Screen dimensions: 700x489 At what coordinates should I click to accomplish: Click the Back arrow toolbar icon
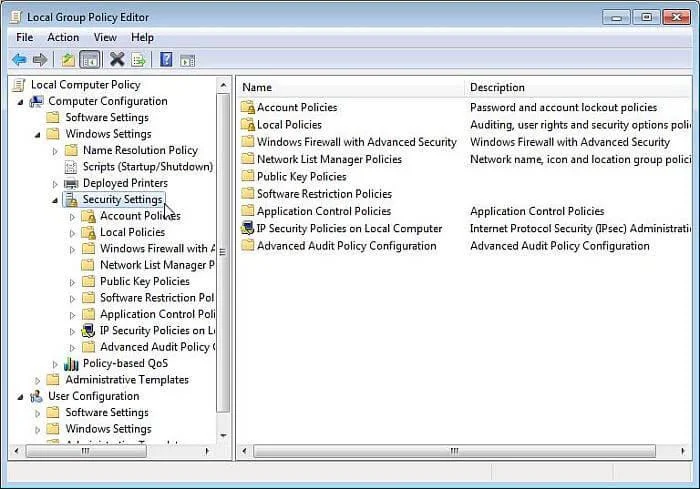point(19,59)
